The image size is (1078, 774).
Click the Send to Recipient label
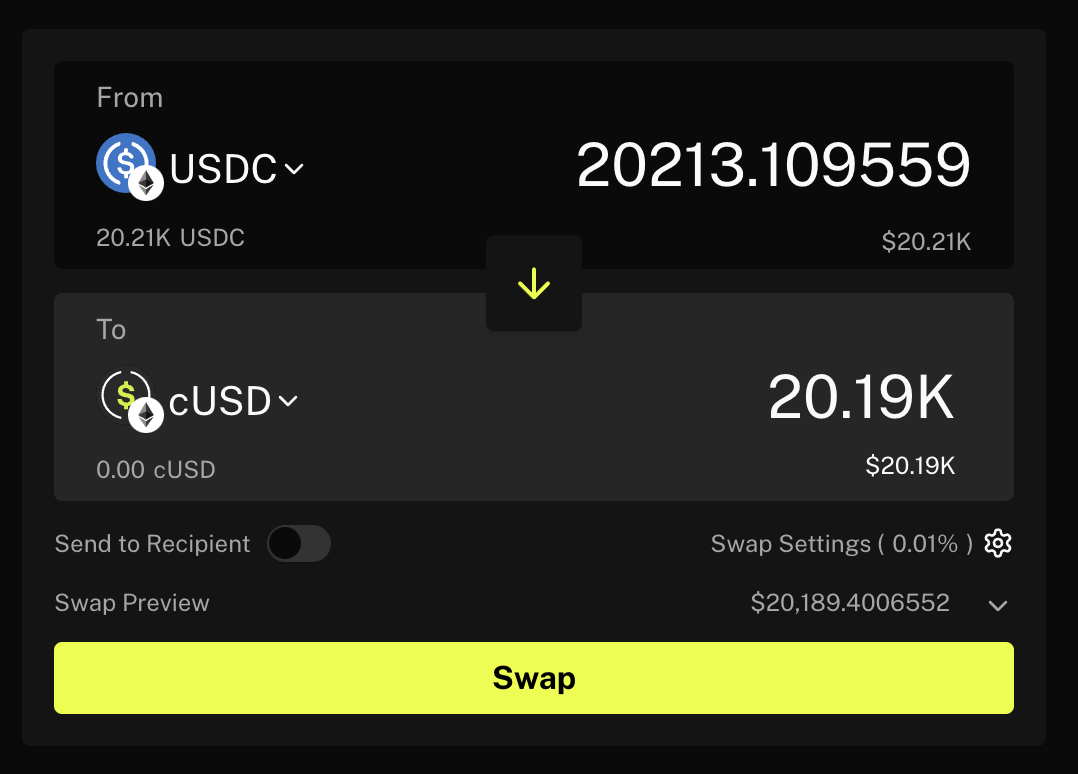(152, 544)
